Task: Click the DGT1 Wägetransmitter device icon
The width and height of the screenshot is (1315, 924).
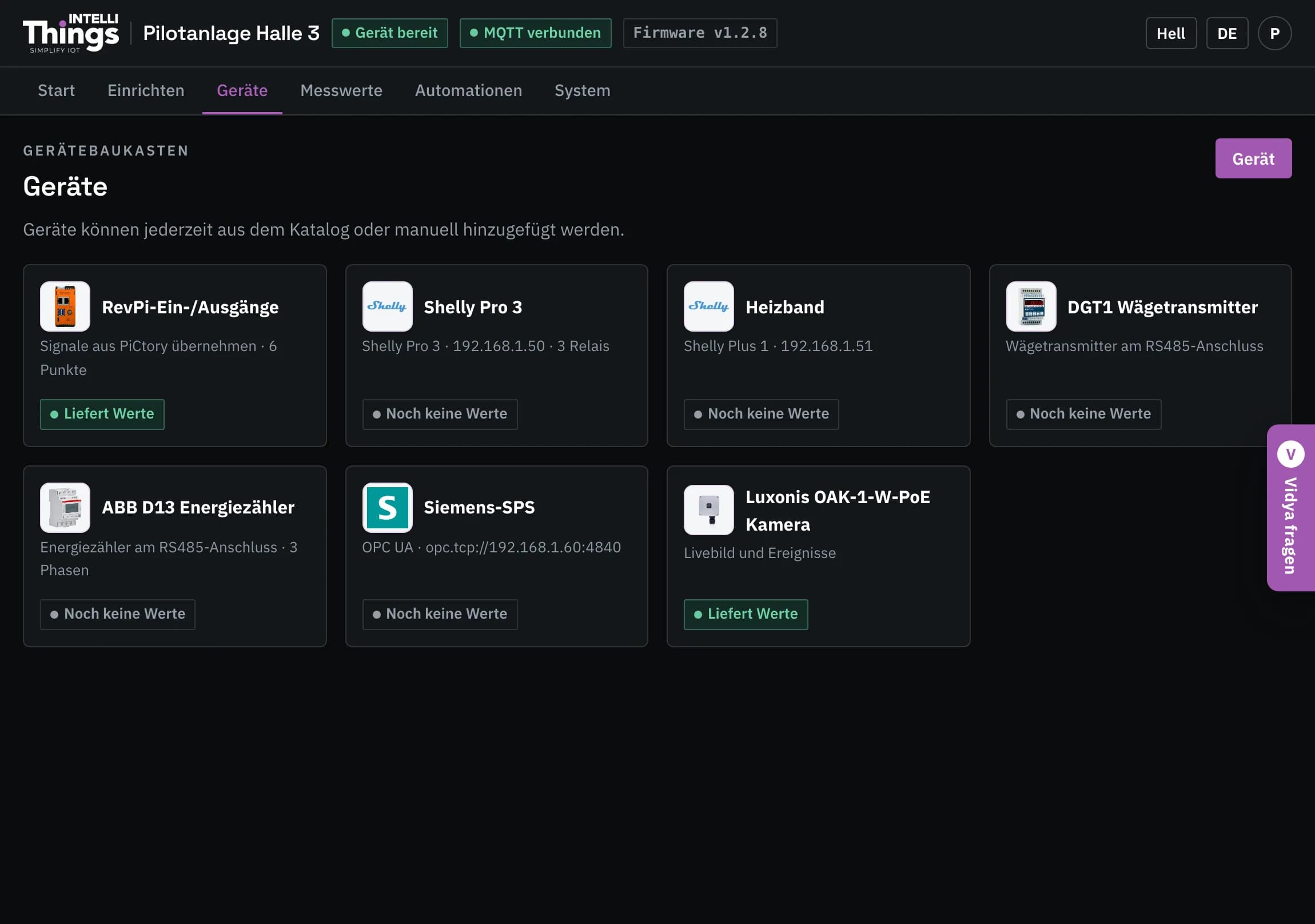Action: point(1031,306)
